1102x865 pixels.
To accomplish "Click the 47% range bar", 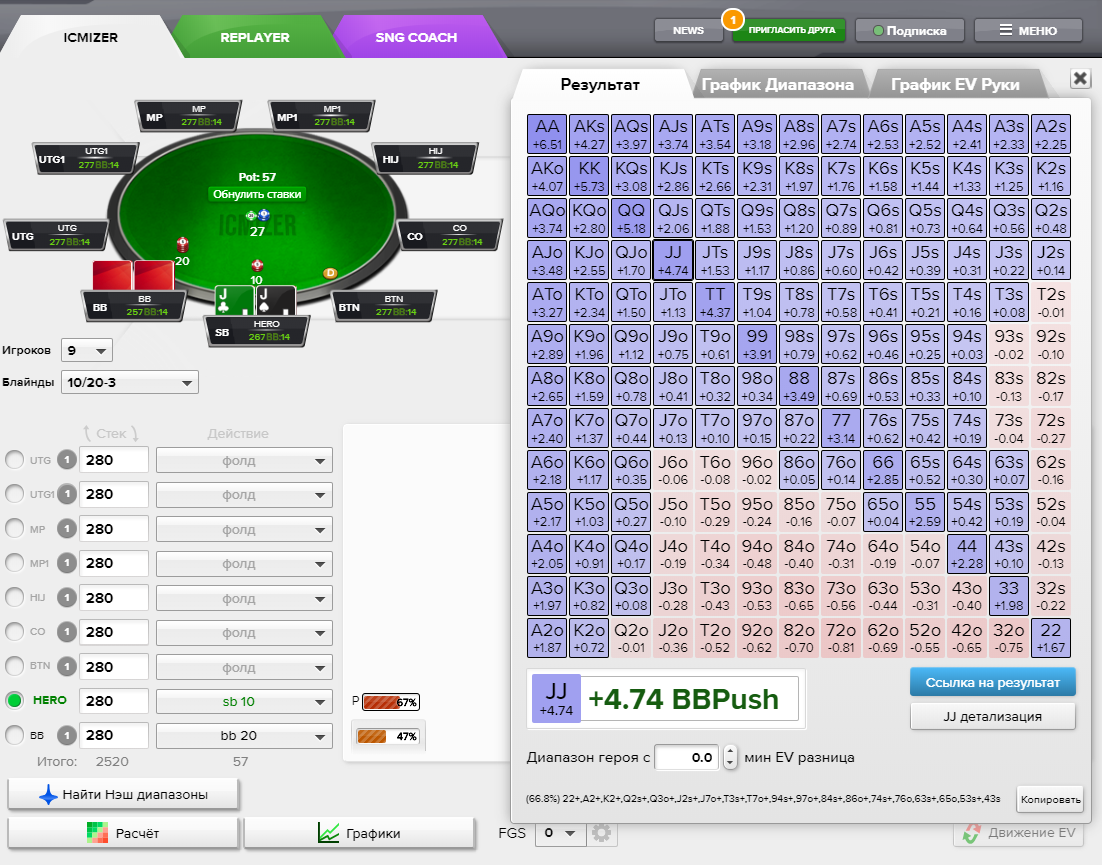I will [388, 736].
